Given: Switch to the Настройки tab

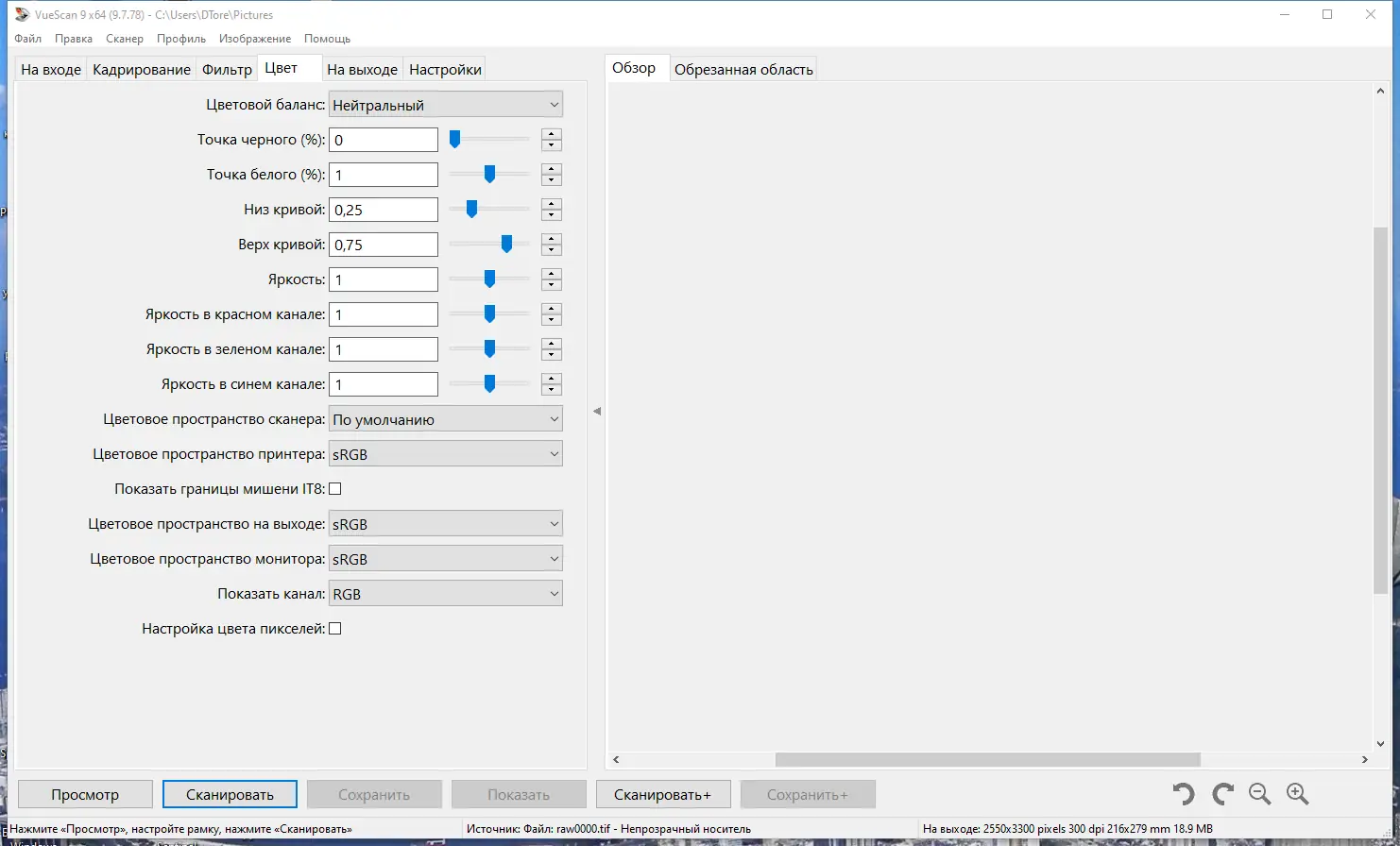Looking at the screenshot, I should [446, 69].
